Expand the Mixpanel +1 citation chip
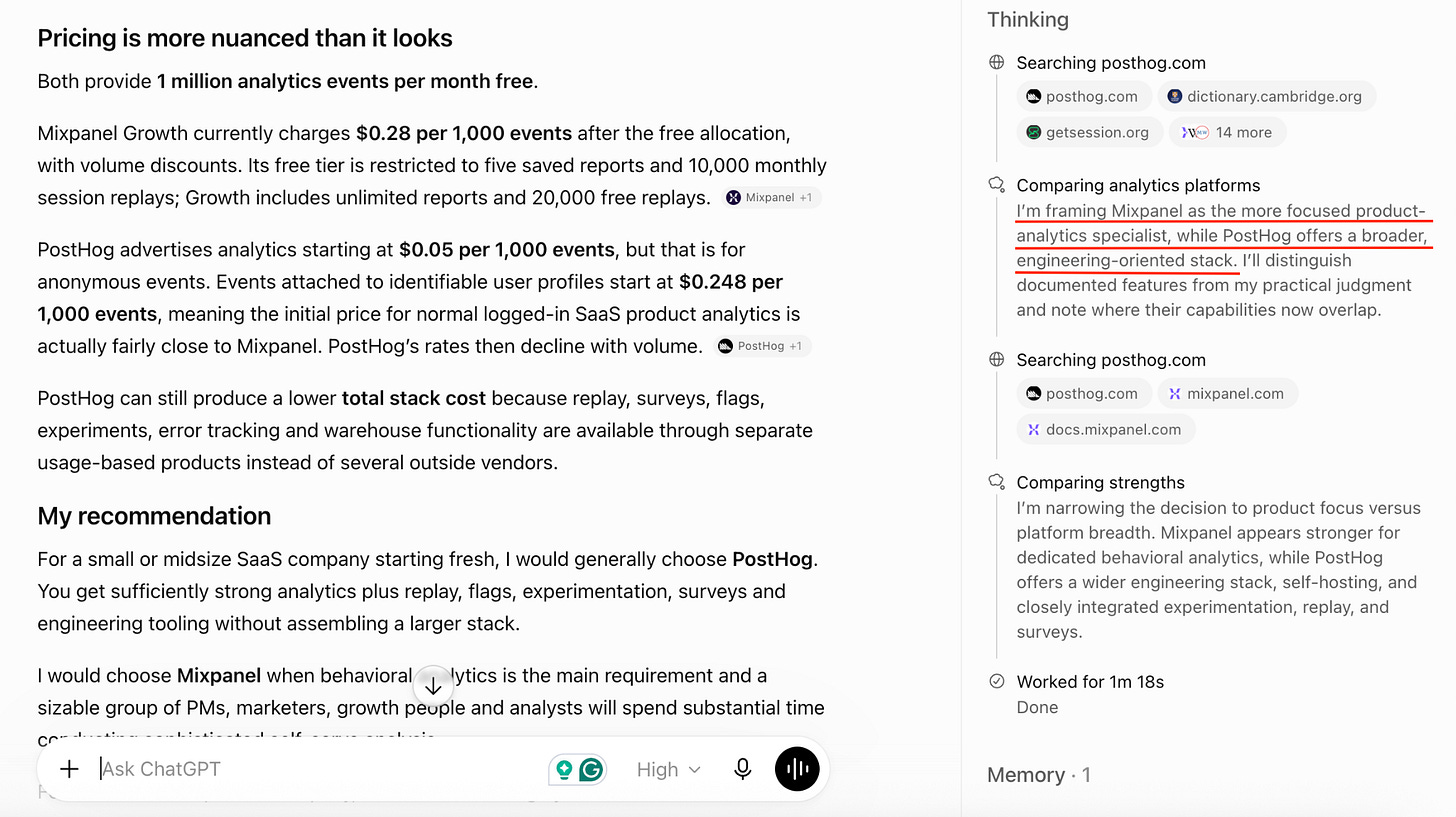 773,197
